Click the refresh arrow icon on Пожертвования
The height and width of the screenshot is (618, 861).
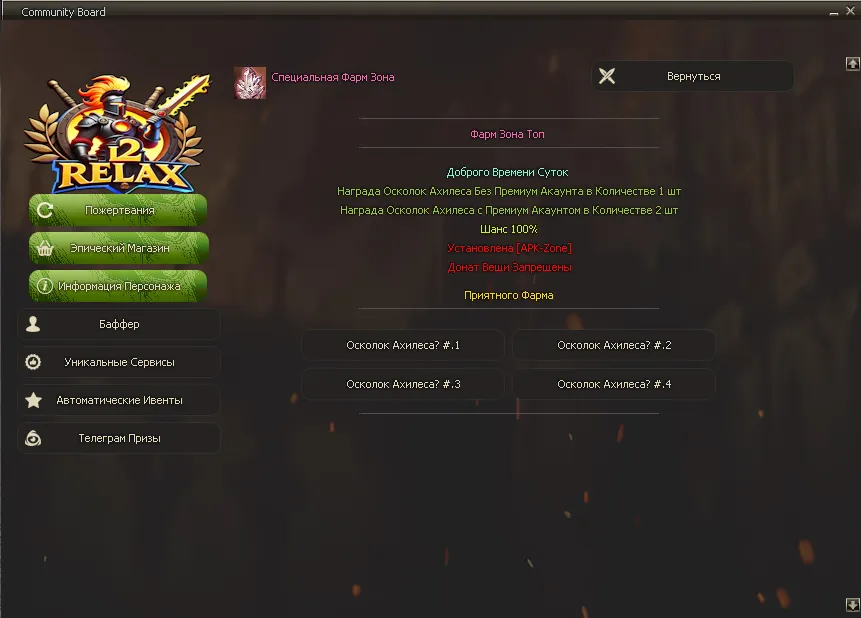(x=44, y=210)
